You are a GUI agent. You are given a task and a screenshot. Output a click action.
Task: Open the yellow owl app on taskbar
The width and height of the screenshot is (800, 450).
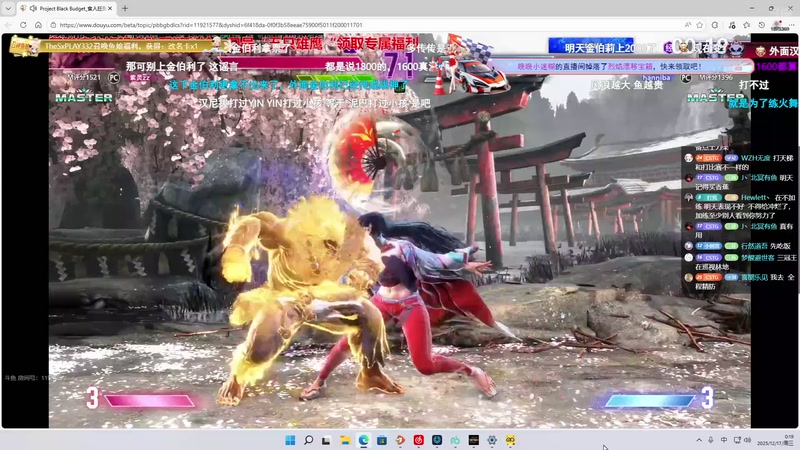[510, 440]
